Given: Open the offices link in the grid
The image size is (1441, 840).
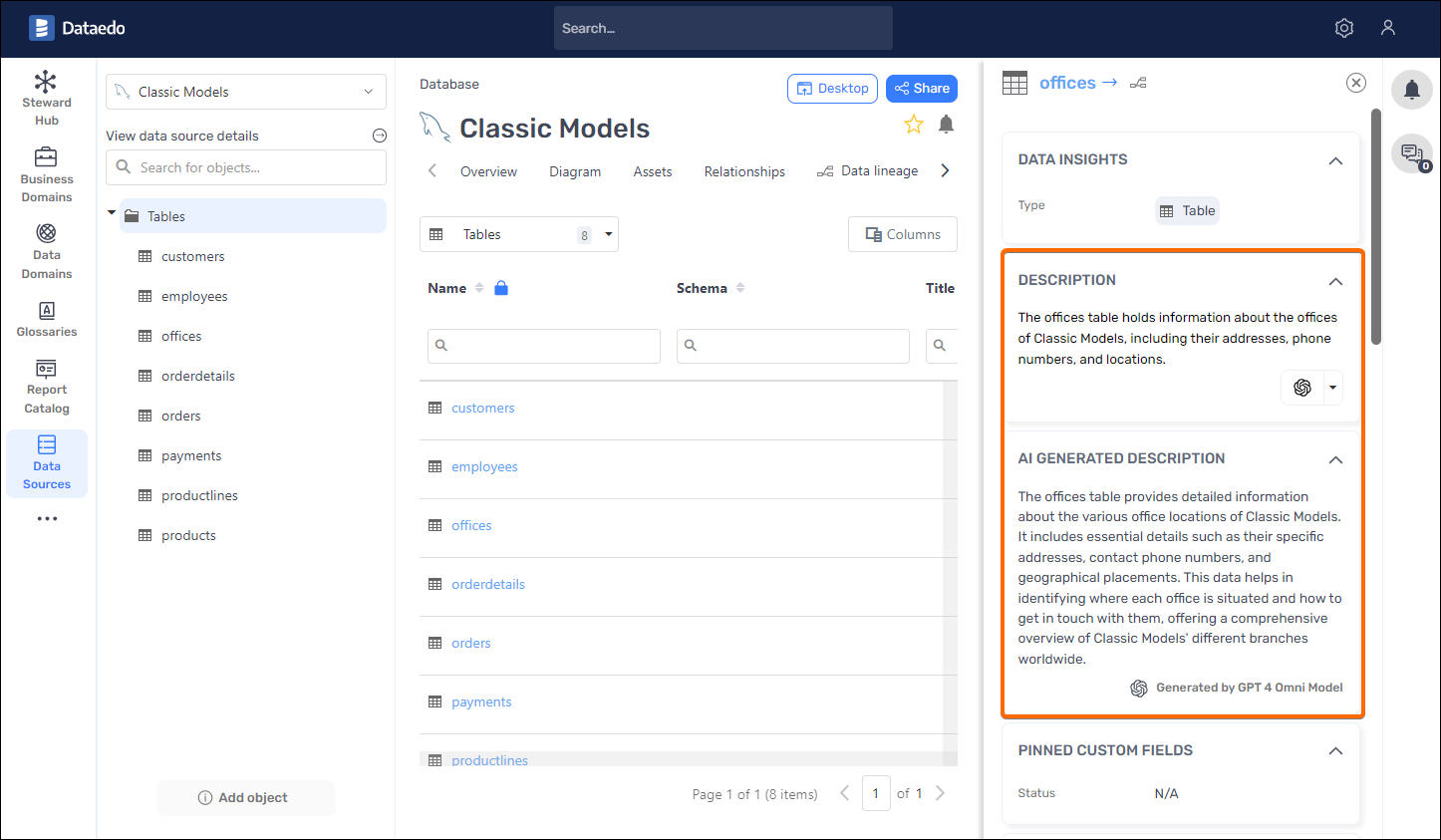Looking at the screenshot, I should [471, 525].
